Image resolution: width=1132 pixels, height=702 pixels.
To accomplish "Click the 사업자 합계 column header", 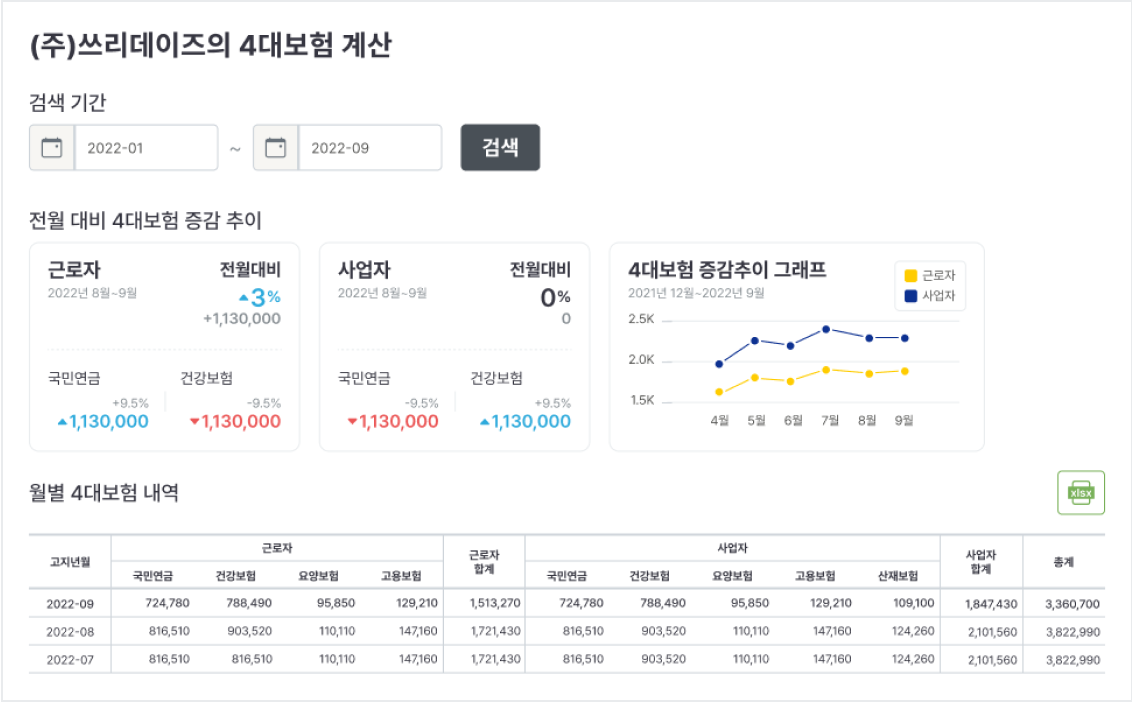I will tap(980, 562).
